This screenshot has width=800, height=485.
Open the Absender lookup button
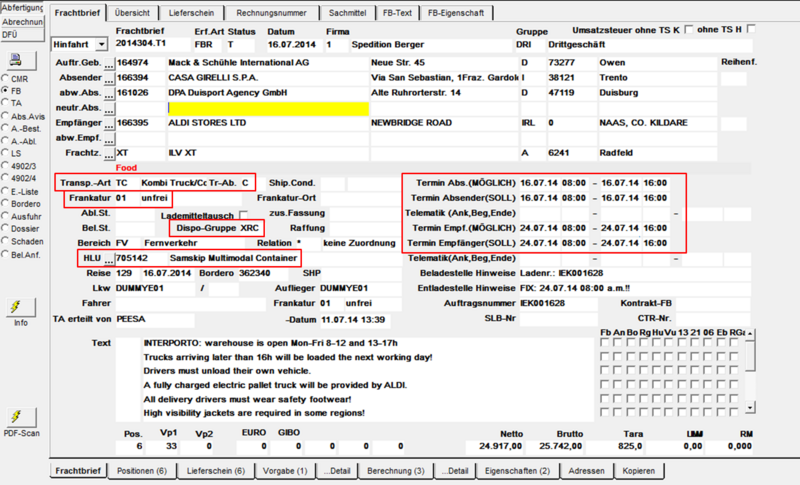click(x=109, y=79)
